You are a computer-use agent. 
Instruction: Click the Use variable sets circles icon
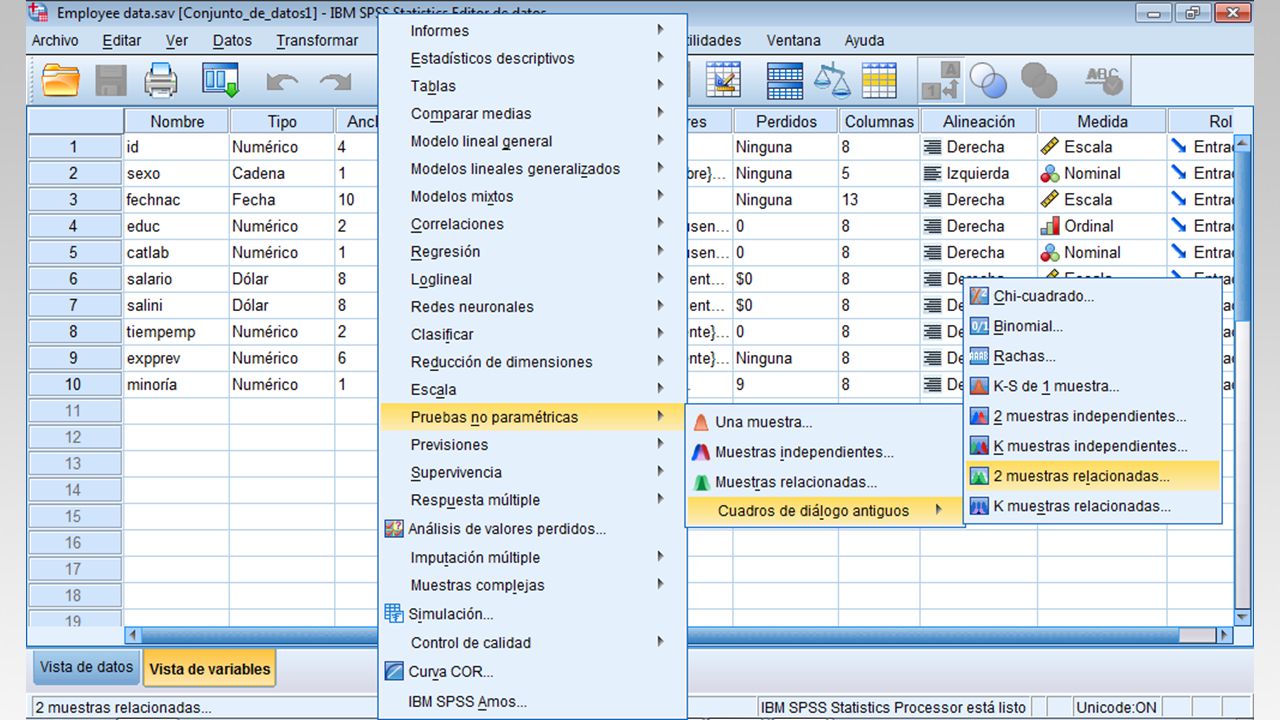coord(988,80)
